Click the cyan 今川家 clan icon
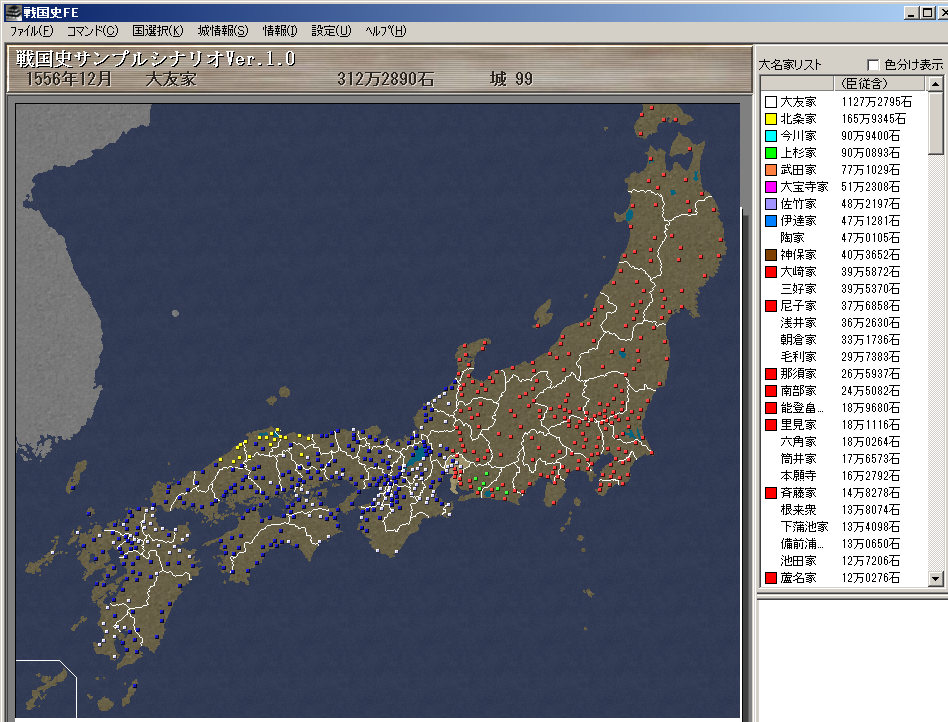948x722 pixels. (771, 136)
